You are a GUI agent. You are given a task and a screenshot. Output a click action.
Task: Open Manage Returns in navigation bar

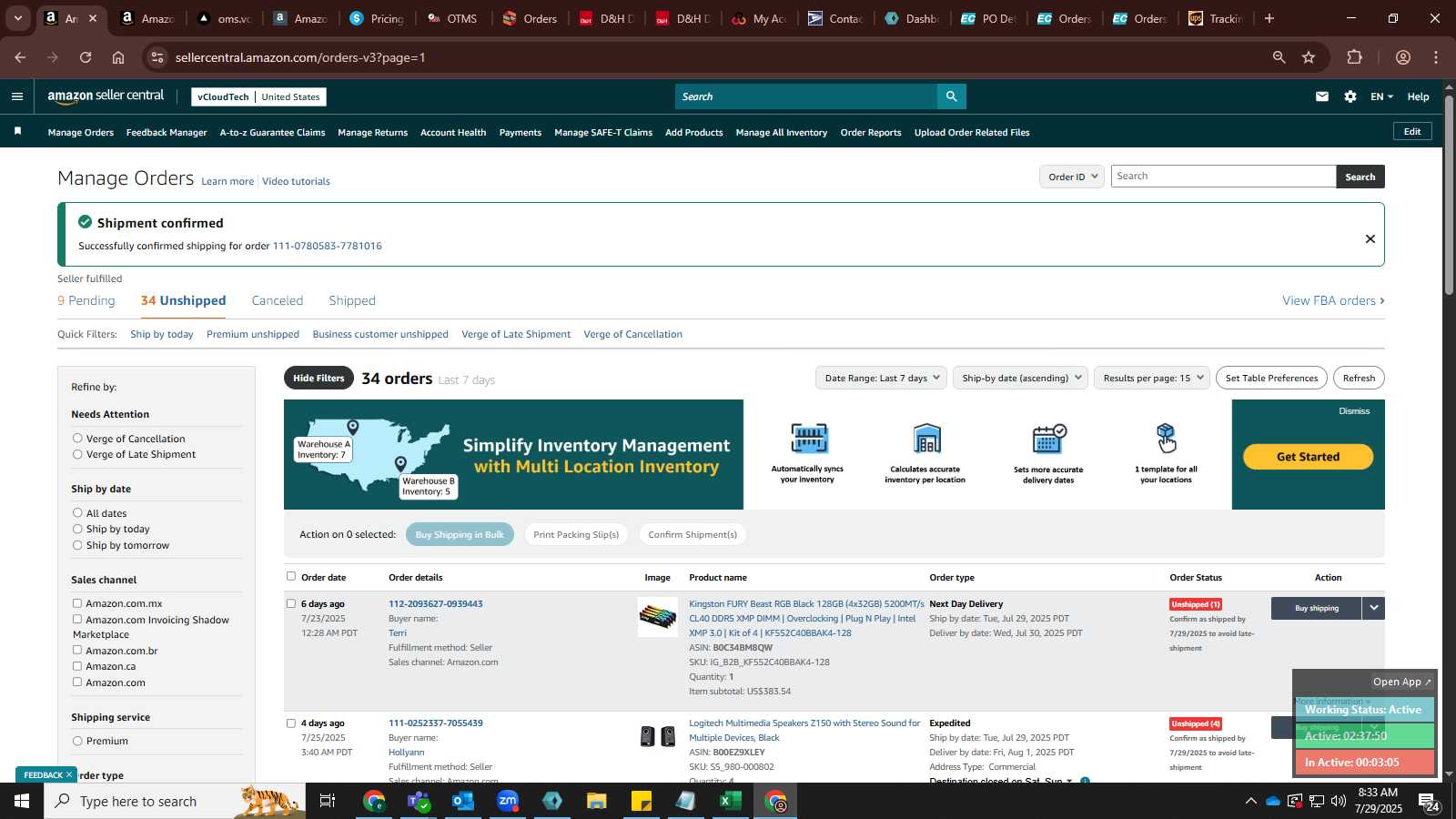click(372, 132)
